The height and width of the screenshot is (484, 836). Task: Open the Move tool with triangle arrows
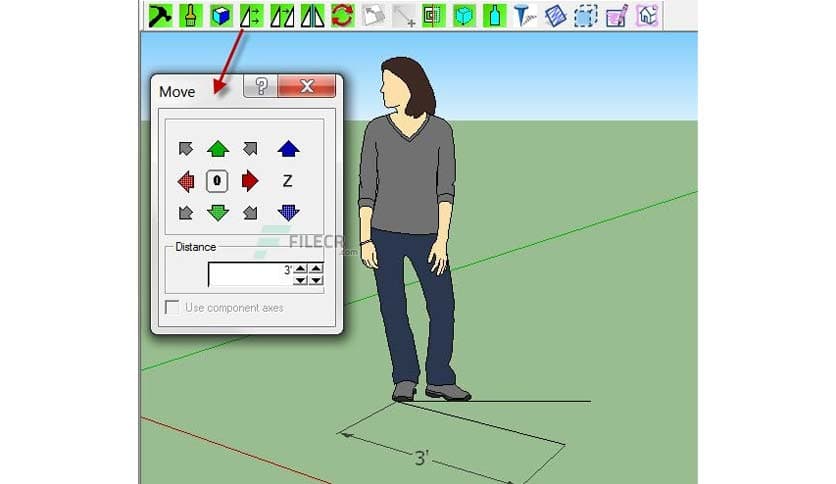[251, 15]
